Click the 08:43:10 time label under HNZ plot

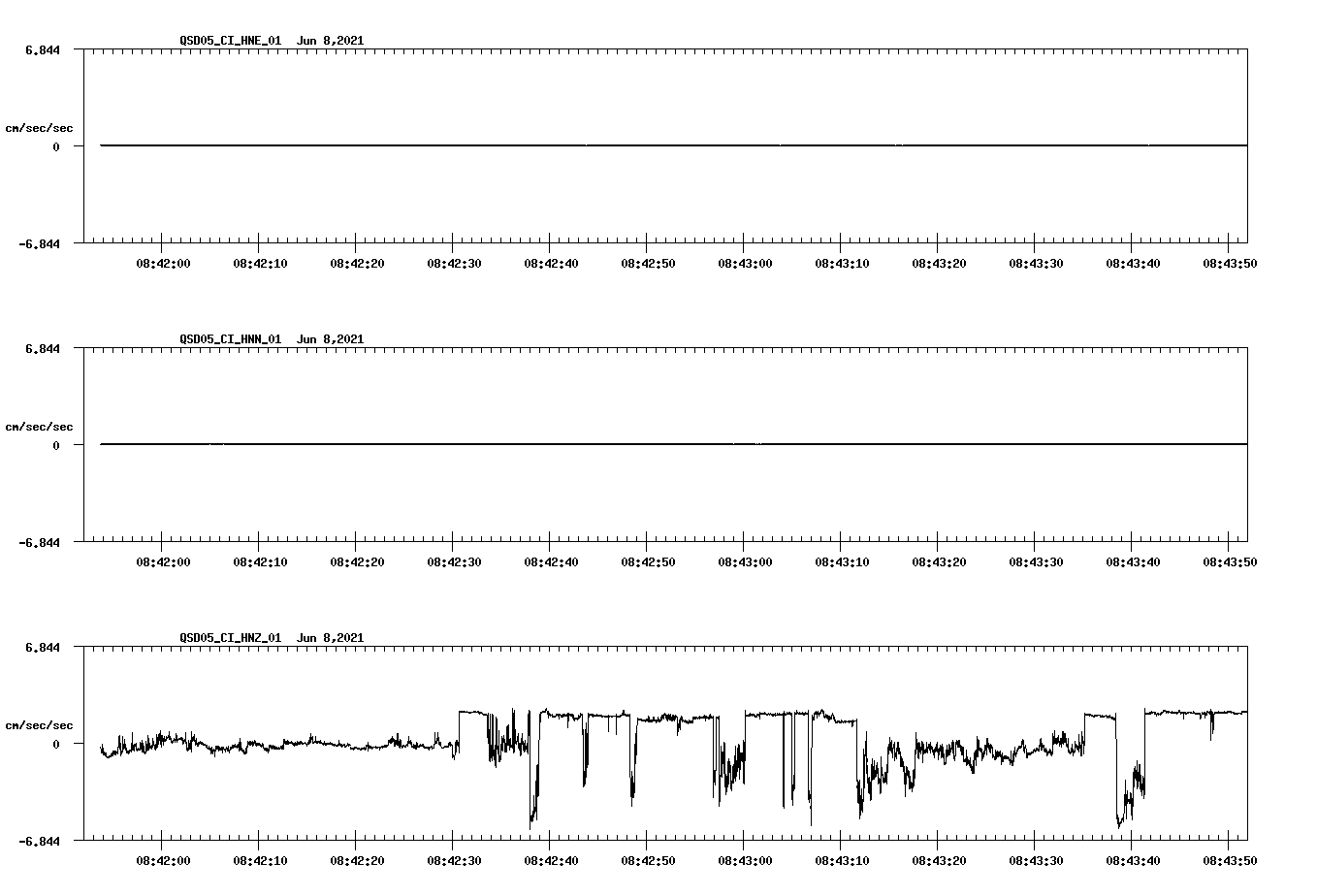[842, 860]
